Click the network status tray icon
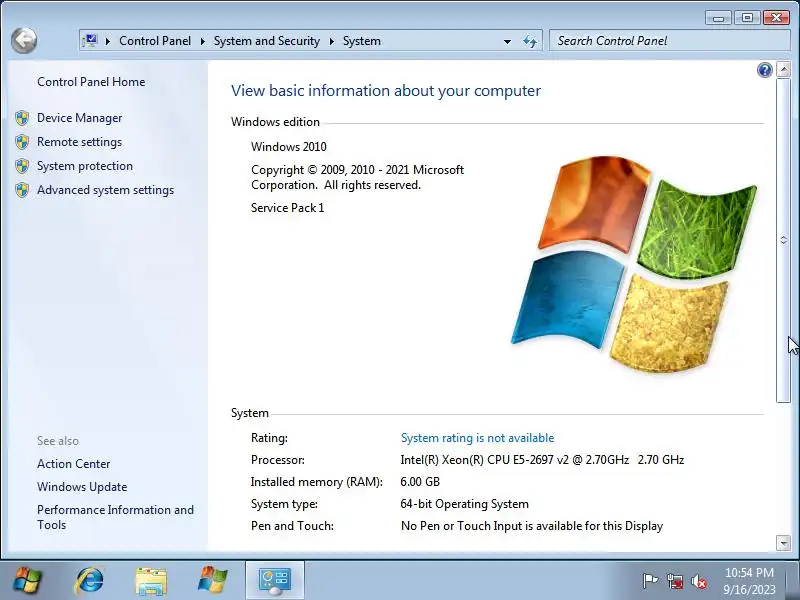This screenshot has width=800, height=600. point(674,581)
